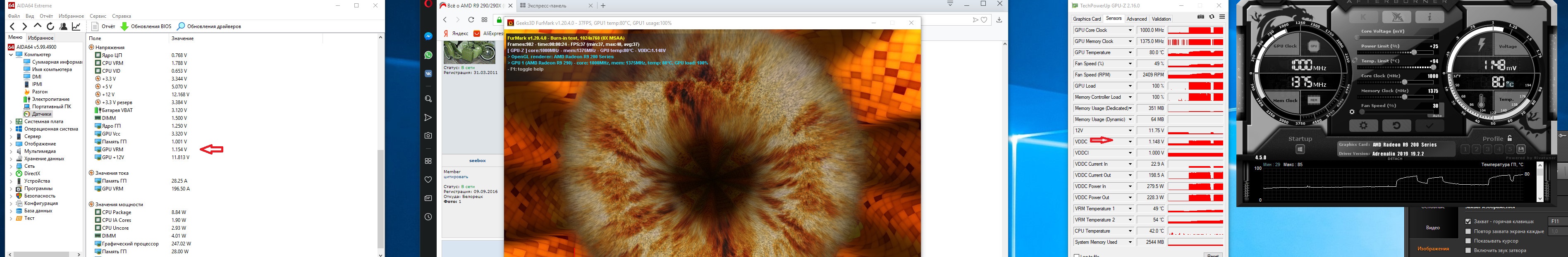Toggle Afterburner Startup Windows button
The width and height of the screenshot is (1568, 257).
coord(1300,149)
